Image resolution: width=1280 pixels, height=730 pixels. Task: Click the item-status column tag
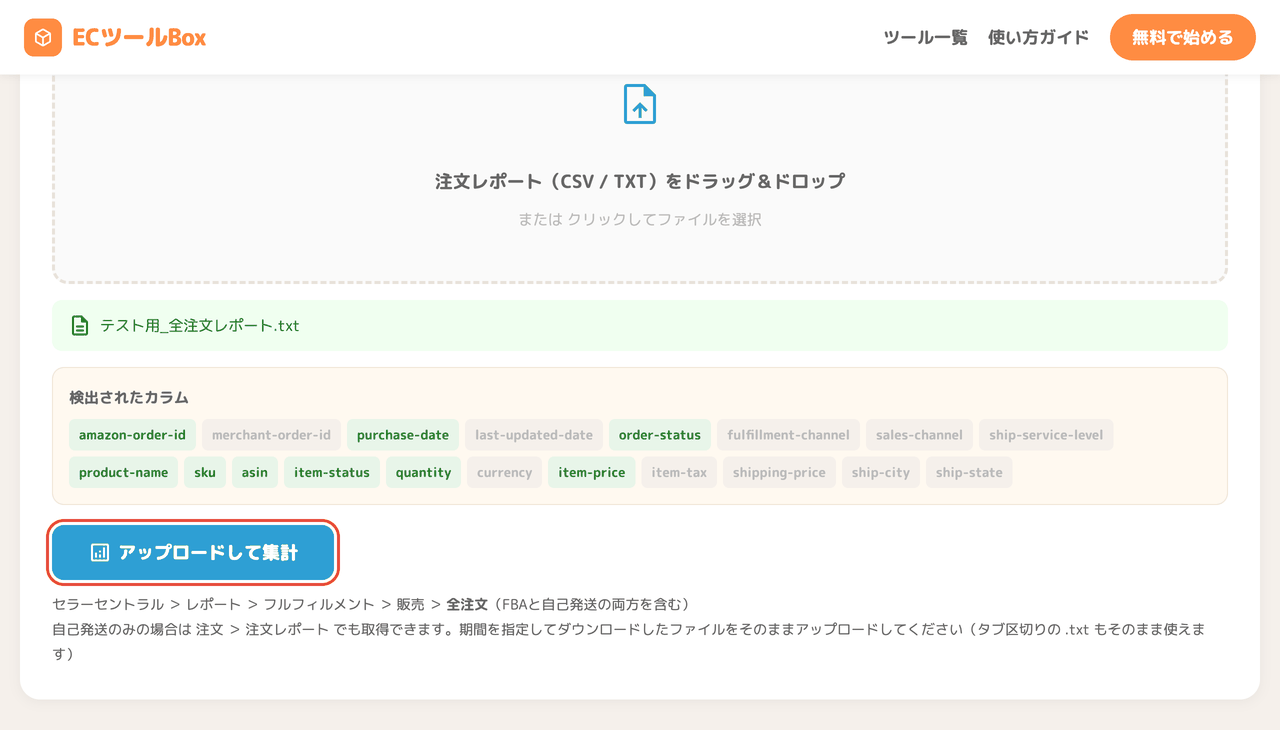coord(332,472)
